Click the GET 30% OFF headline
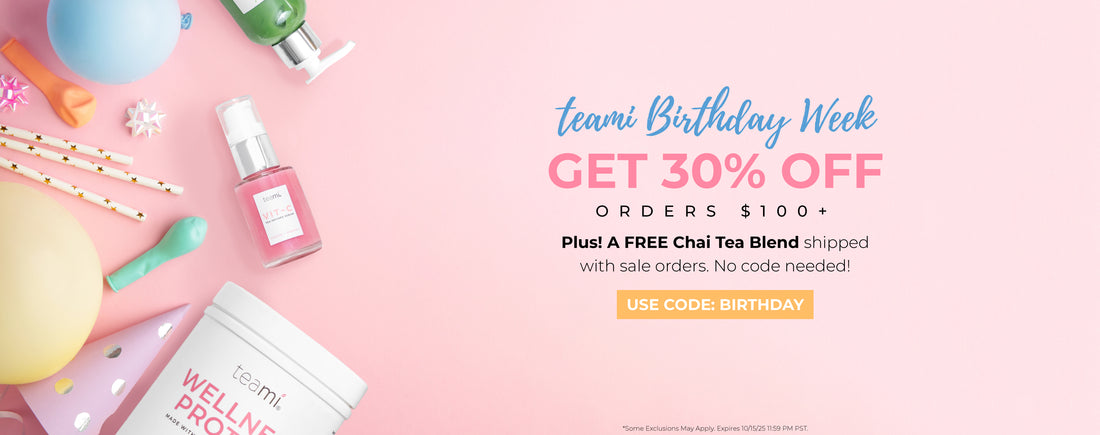Viewport: 1100px width, 435px height. [x=715, y=170]
